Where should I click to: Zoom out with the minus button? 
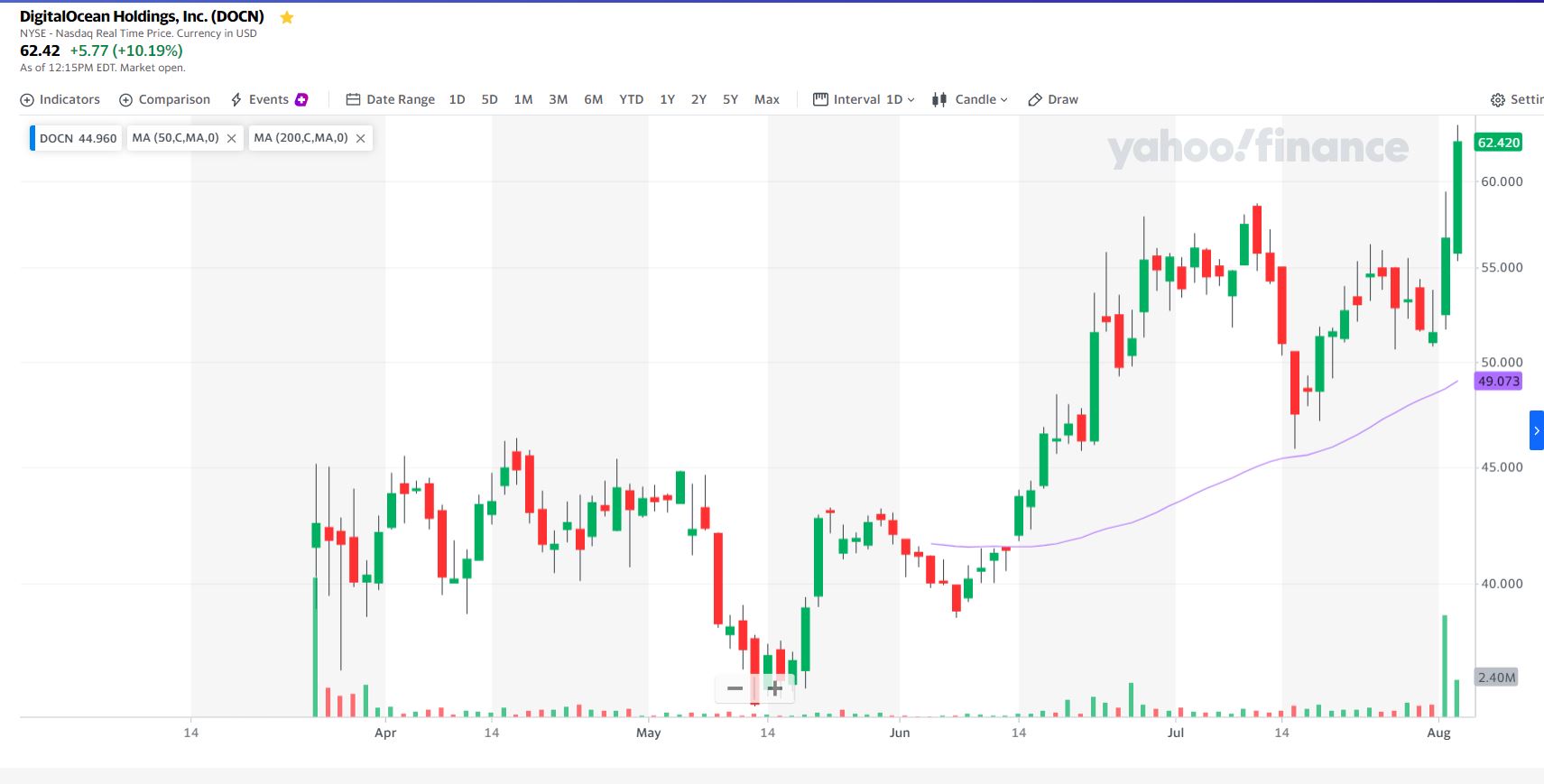735,688
